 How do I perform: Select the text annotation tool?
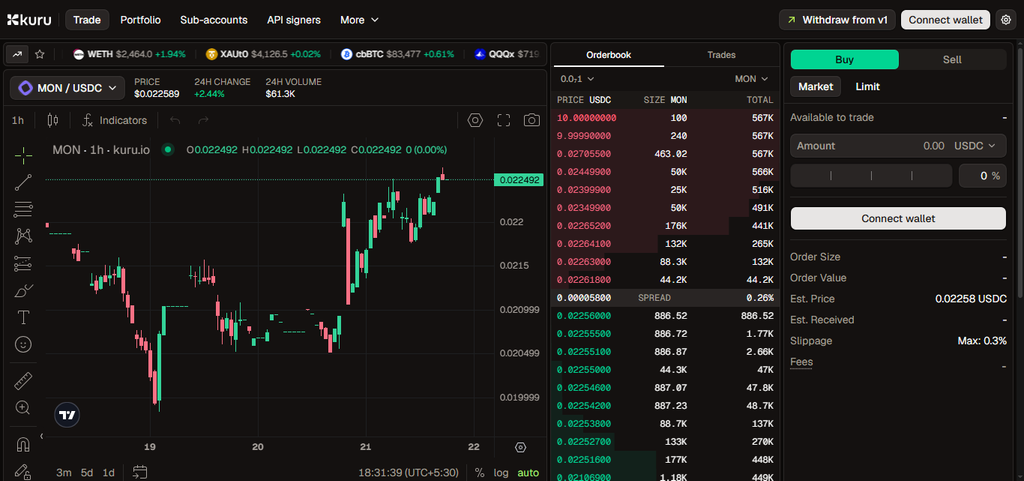(x=24, y=317)
